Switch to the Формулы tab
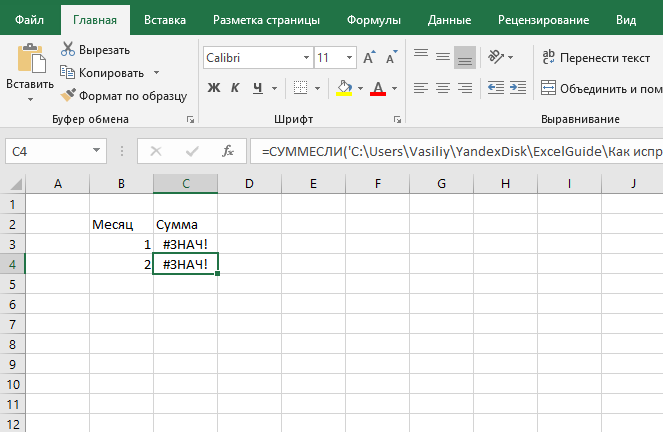The height and width of the screenshot is (432, 663). pos(374,20)
